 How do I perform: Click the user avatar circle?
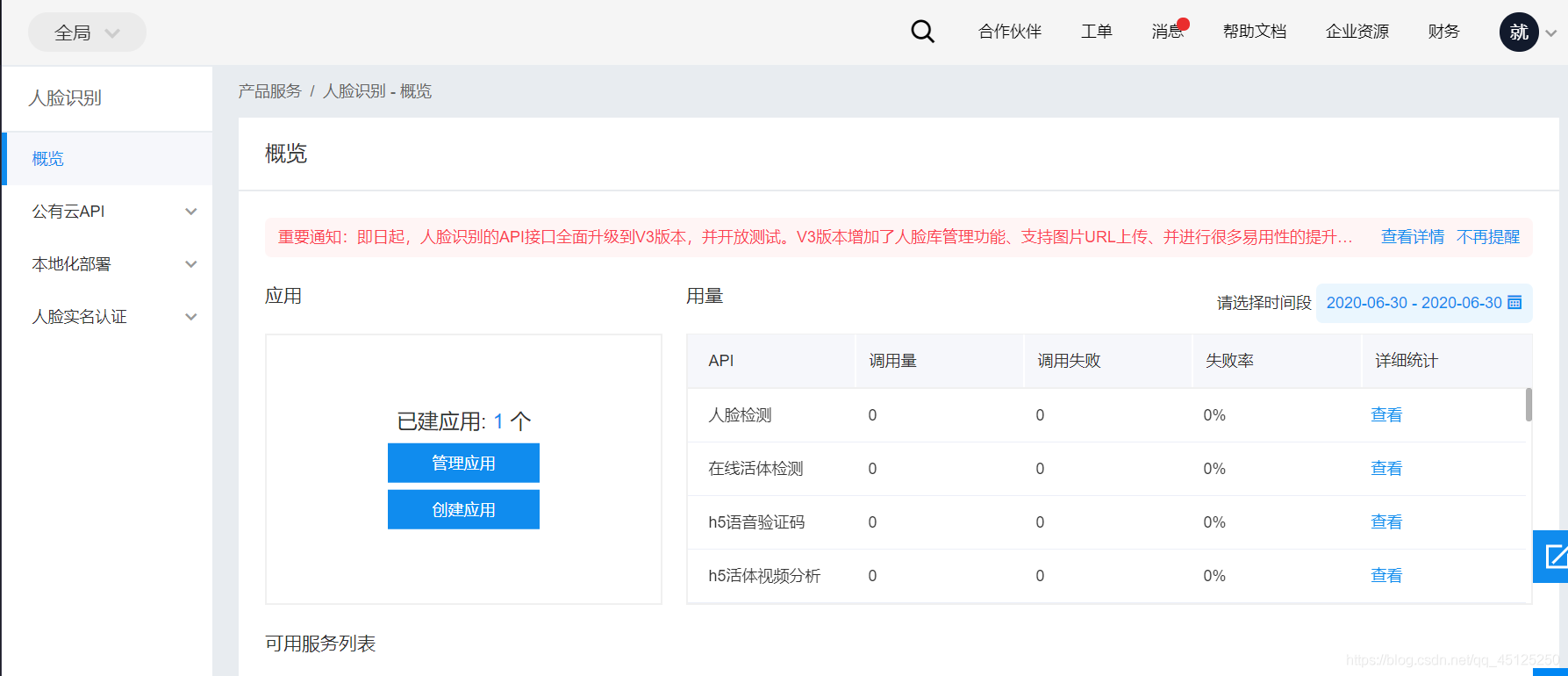[x=1518, y=32]
